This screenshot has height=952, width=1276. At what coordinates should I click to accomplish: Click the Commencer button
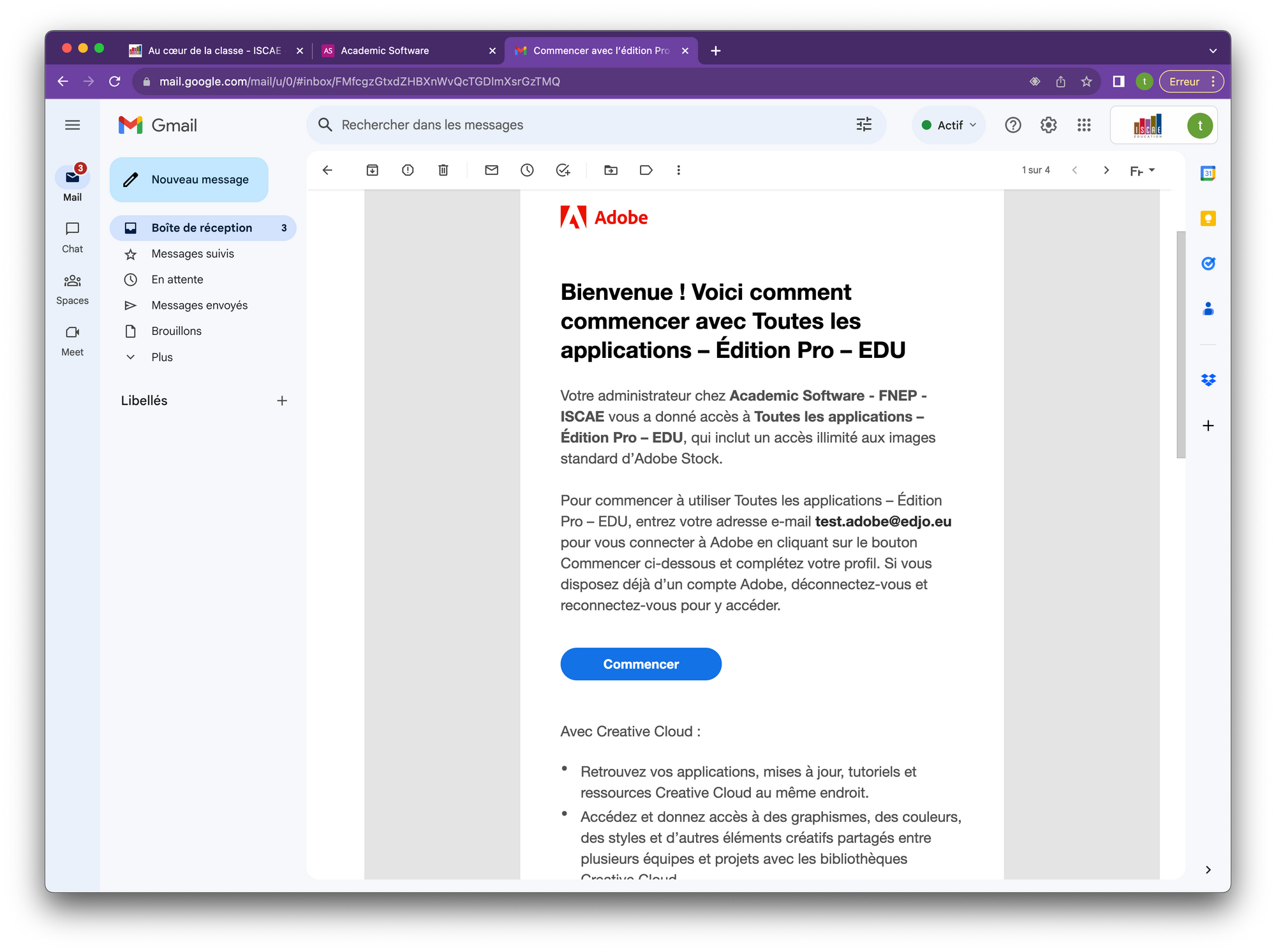pos(641,664)
